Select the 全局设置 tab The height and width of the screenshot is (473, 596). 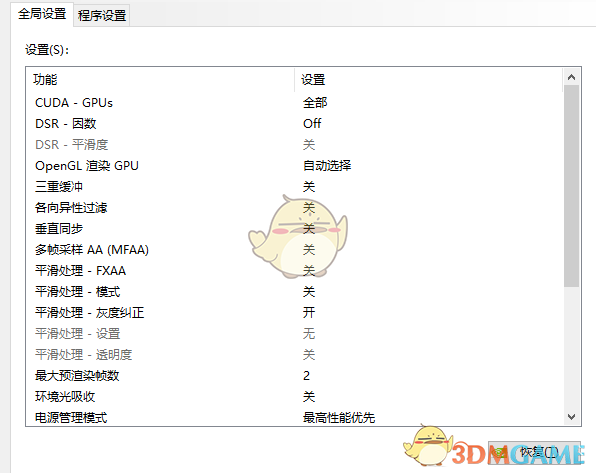pos(42,14)
